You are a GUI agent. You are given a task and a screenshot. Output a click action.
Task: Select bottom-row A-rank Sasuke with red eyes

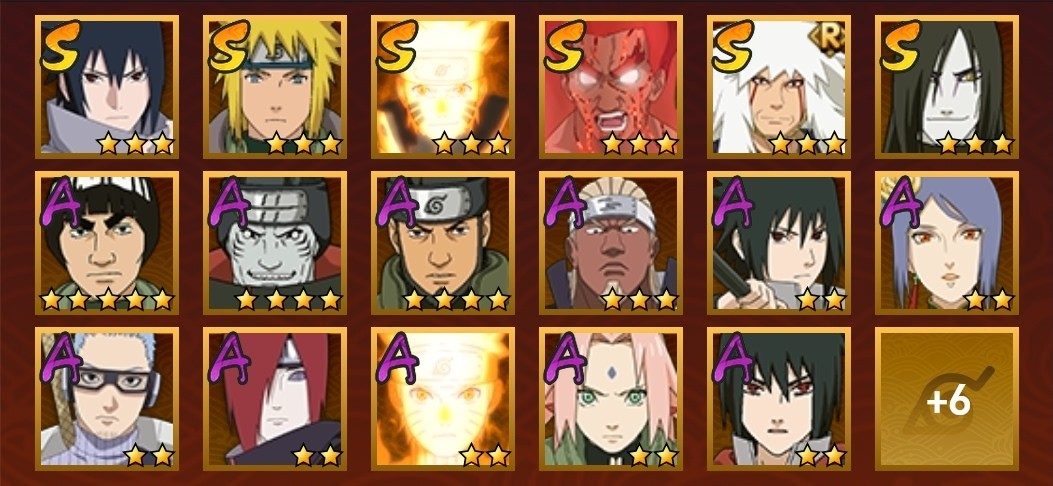778,399
